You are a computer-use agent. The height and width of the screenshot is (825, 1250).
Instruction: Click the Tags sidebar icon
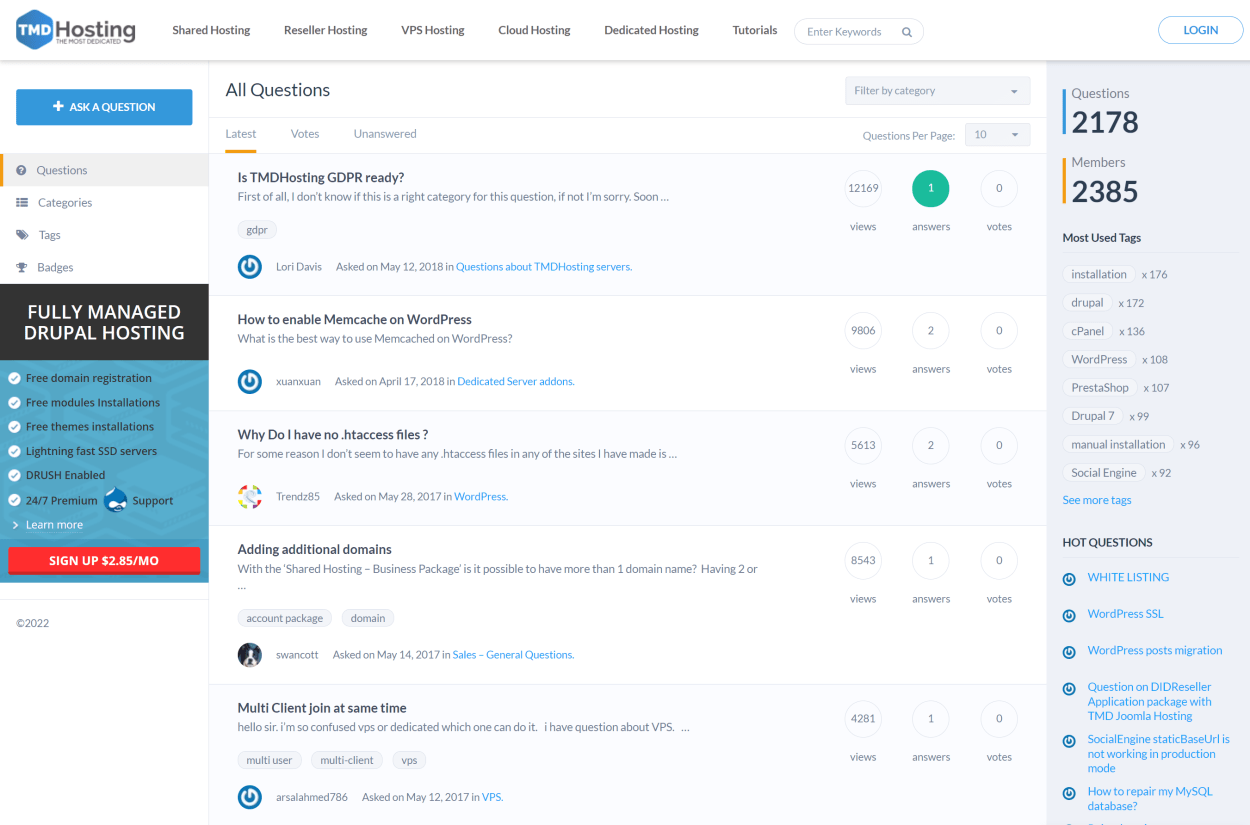click(22, 235)
